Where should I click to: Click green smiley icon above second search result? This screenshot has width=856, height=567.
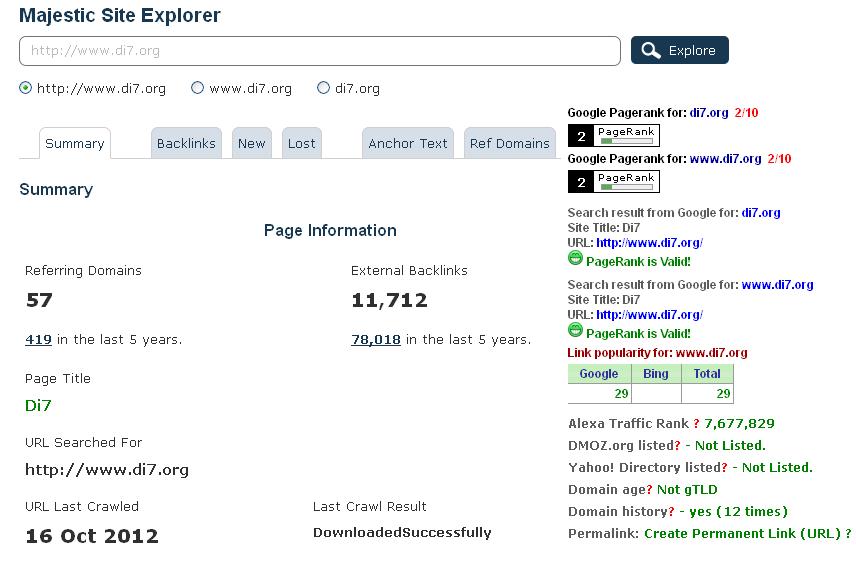coord(575,258)
